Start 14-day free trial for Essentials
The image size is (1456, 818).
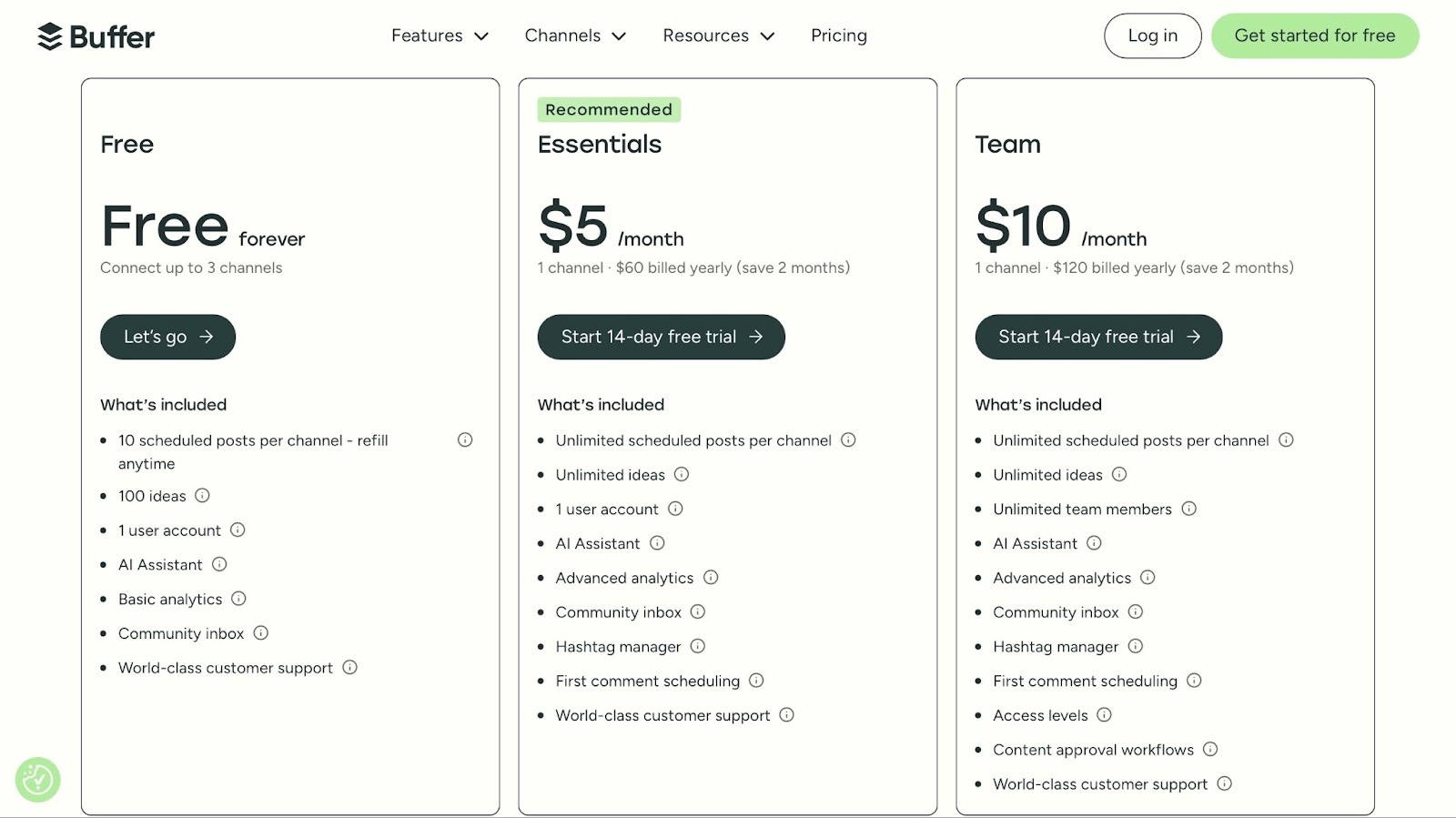661,337
